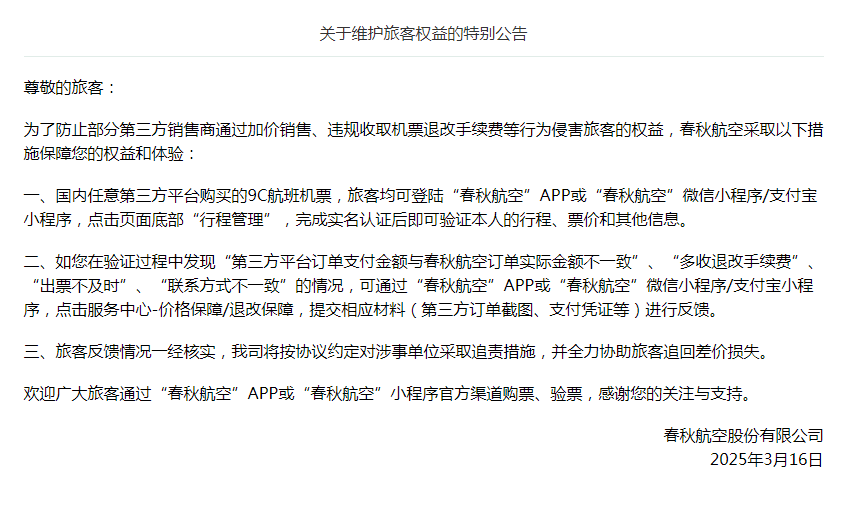Screen dimensions: 847x506
Task: Click the quoted term 行程管理
Action: 237,219
